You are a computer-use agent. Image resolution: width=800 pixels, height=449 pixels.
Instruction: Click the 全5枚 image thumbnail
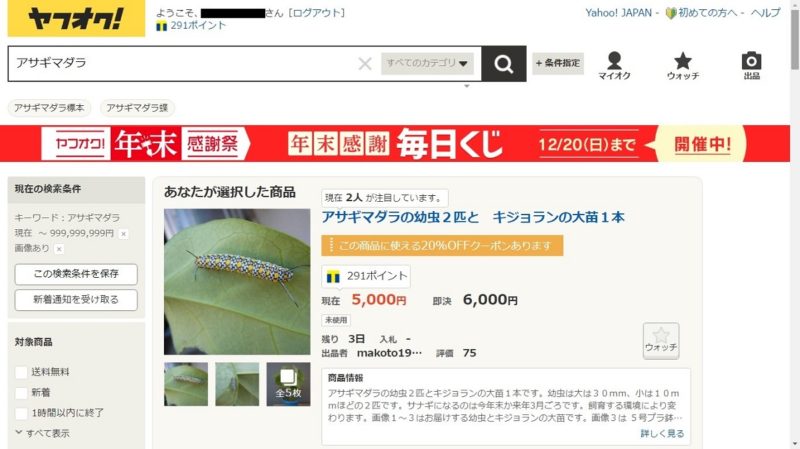pos(288,384)
